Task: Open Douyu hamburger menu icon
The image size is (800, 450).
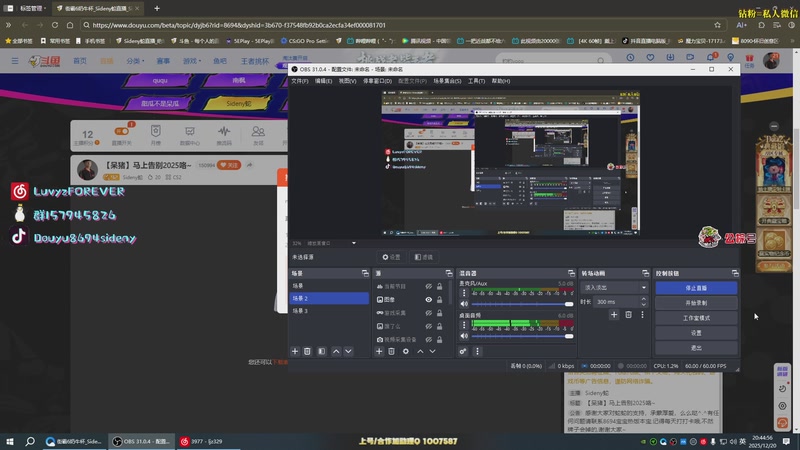Action: click(x=15, y=61)
